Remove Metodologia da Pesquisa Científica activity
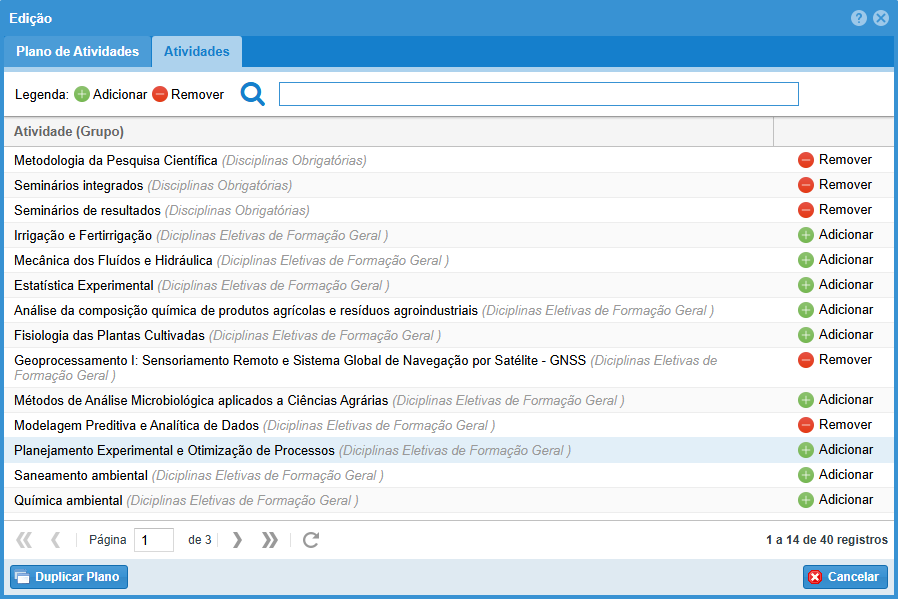The image size is (898, 599). [834, 160]
